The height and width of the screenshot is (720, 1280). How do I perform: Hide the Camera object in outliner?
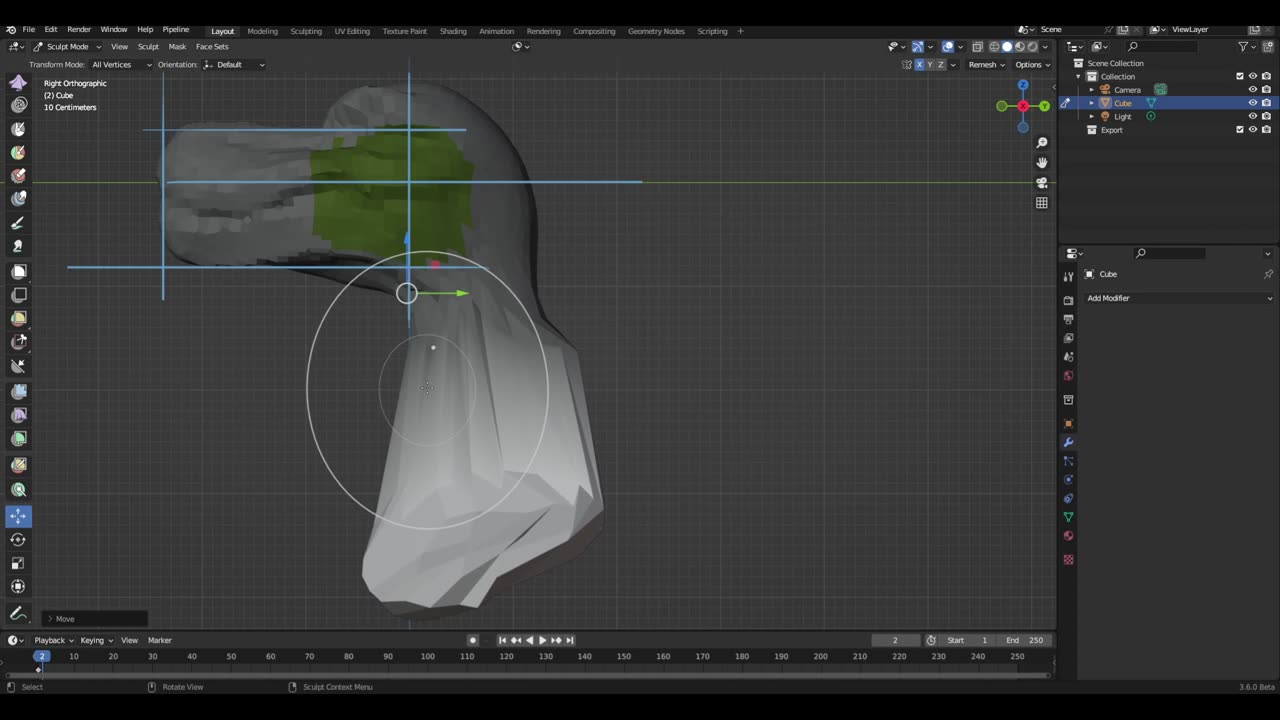tap(1252, 89)
